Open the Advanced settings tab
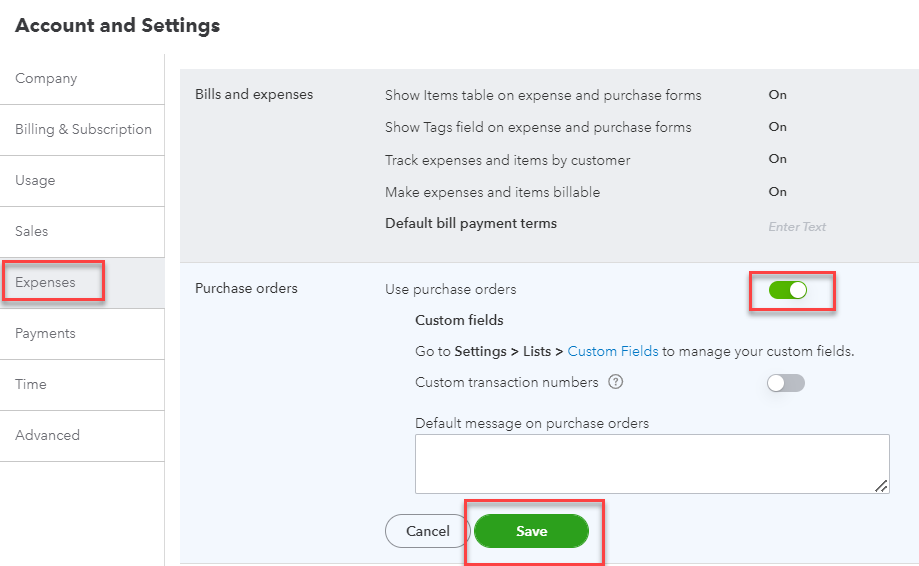The width and height of the screenshot is (919, 566). (x=47, y=435)
